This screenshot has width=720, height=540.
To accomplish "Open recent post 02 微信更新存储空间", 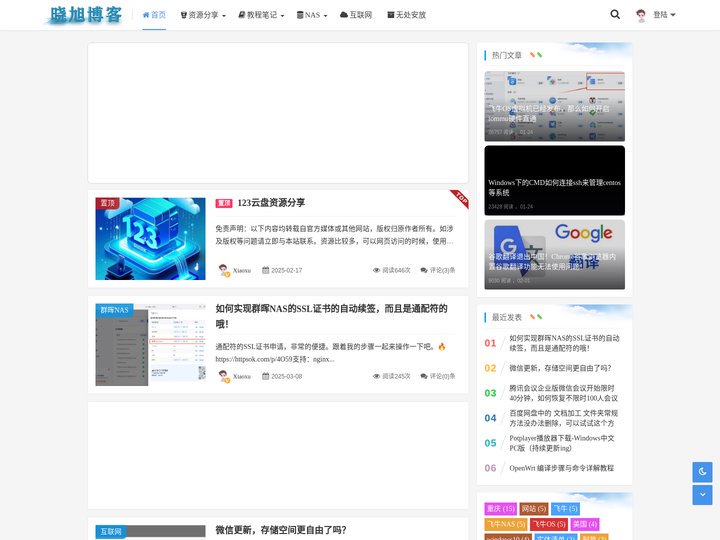I will click(560, 368).
